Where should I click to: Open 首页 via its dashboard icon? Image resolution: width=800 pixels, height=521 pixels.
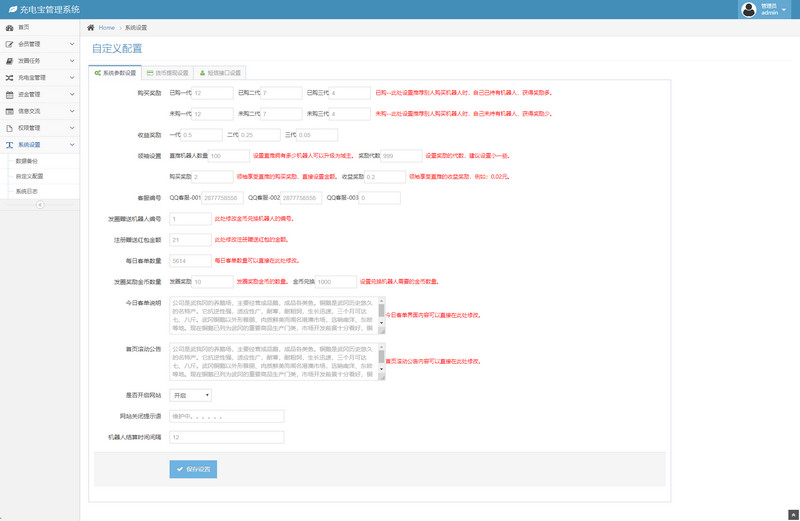[9, 28]
